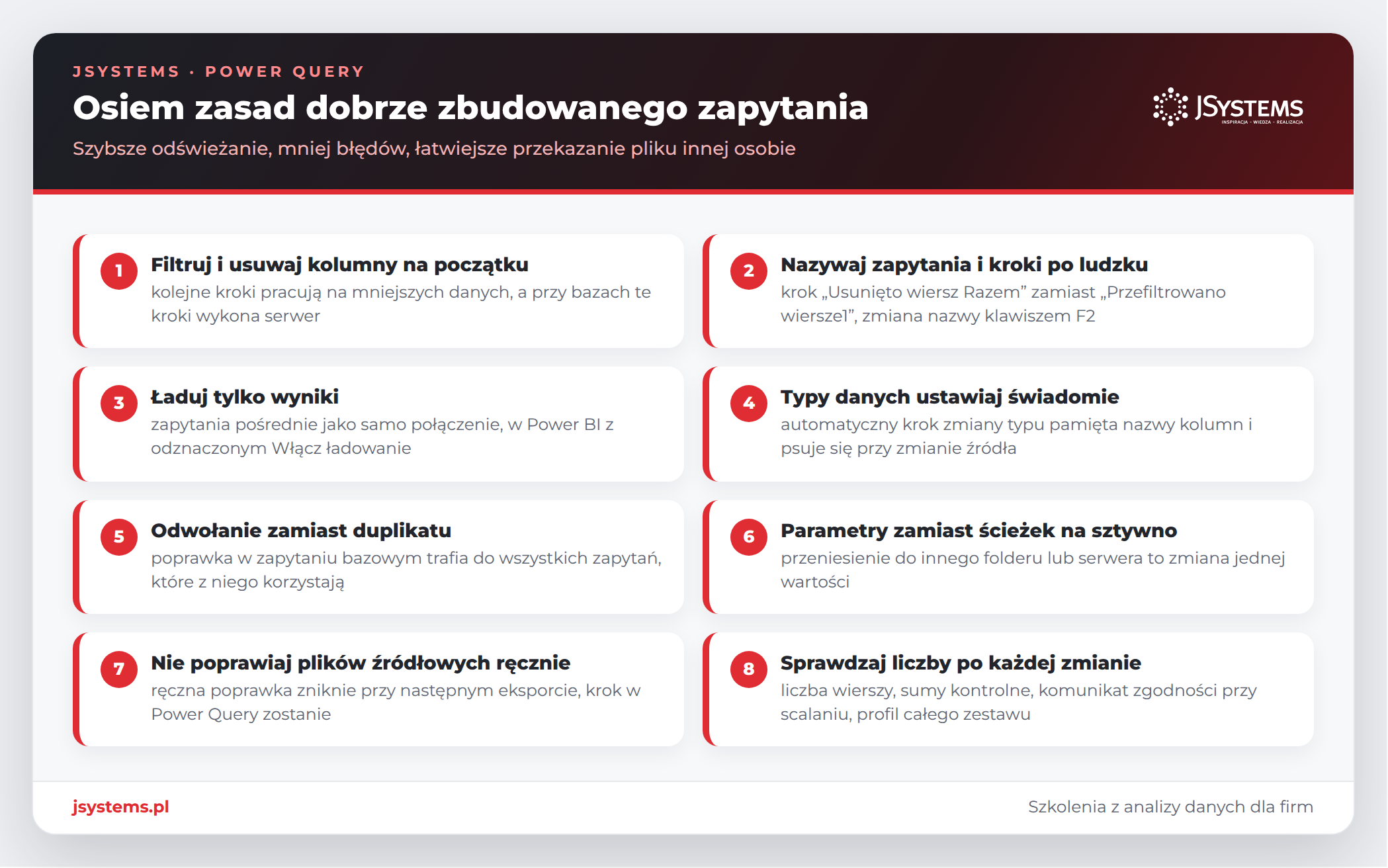The height and width of the screenshot is (868, 1388).
Task: Click the red number 7 badge
Action: click(119, 669)
